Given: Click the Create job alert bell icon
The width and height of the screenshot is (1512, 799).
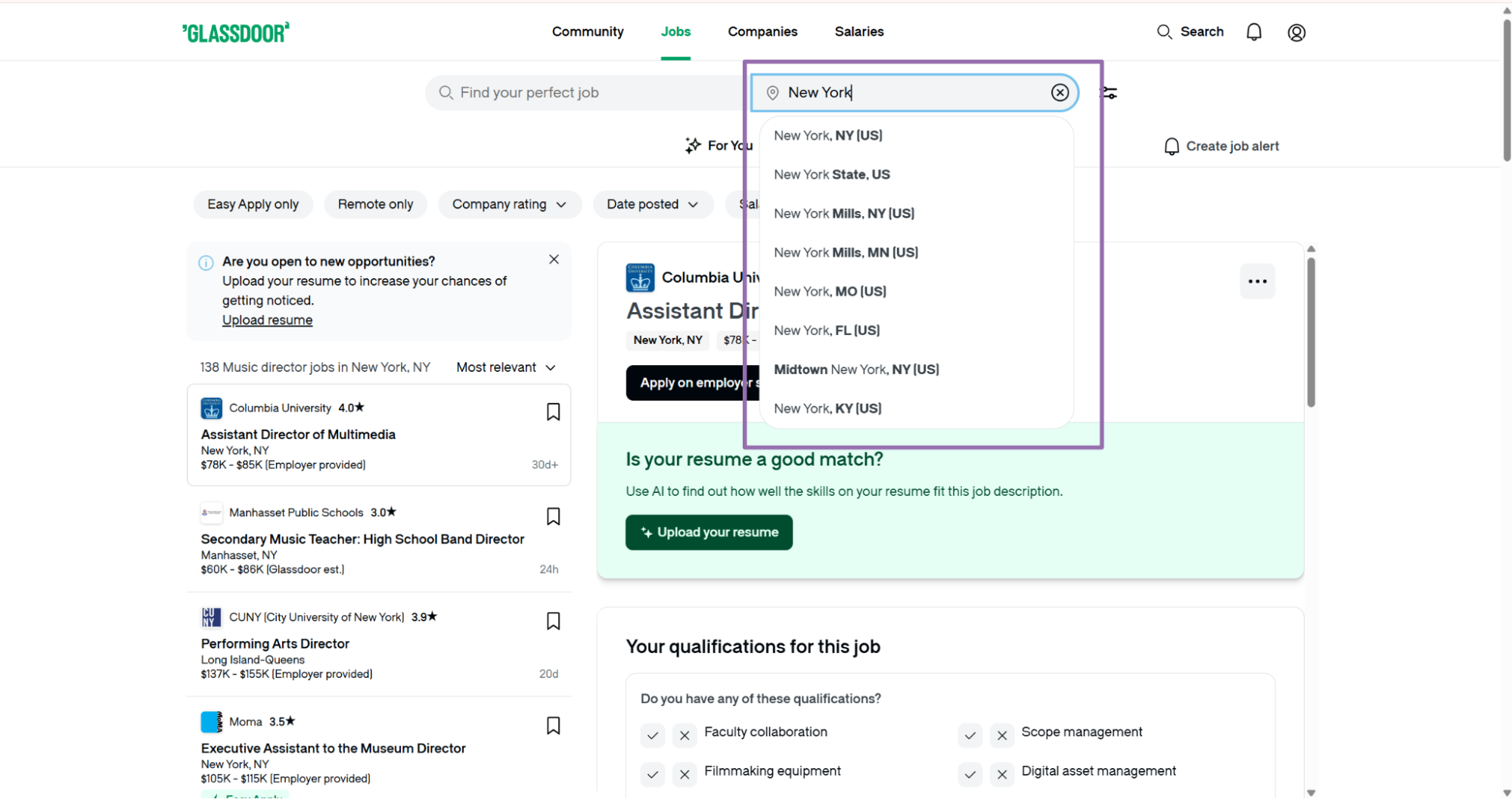Looking at the screenshot, I should (1172, 147).
